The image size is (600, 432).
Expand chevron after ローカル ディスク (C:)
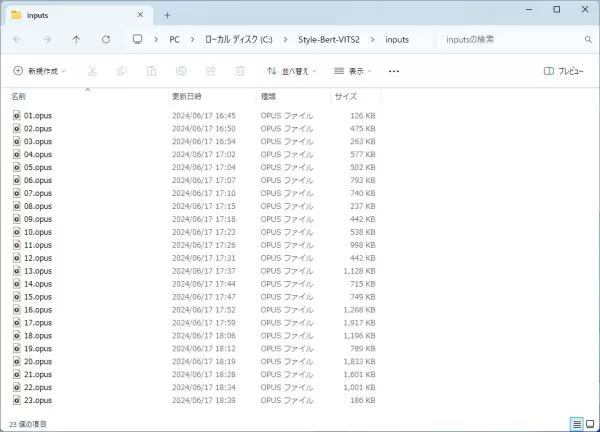tap(285, 39)
